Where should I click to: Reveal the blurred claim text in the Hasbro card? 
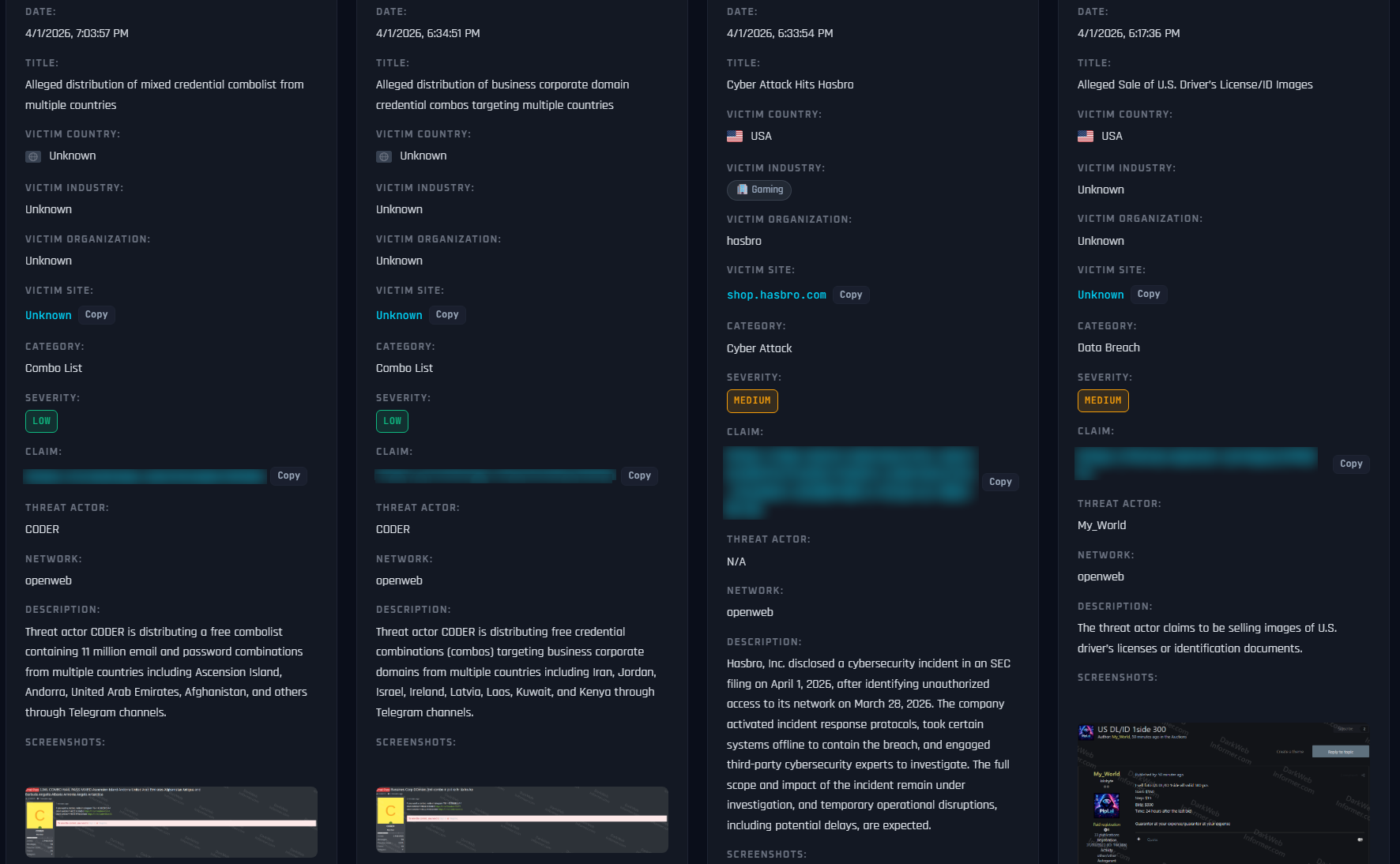[x=850, y=482]
